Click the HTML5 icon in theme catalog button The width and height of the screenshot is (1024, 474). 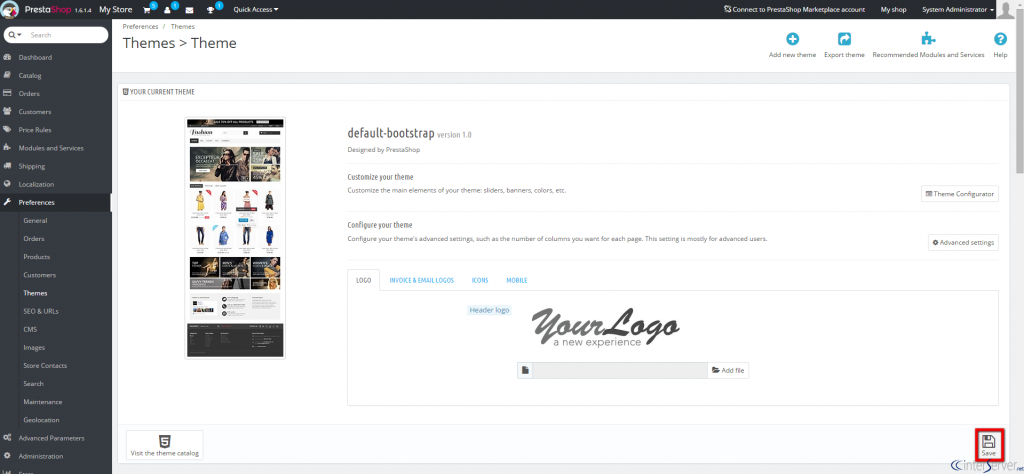coord(165,441)
